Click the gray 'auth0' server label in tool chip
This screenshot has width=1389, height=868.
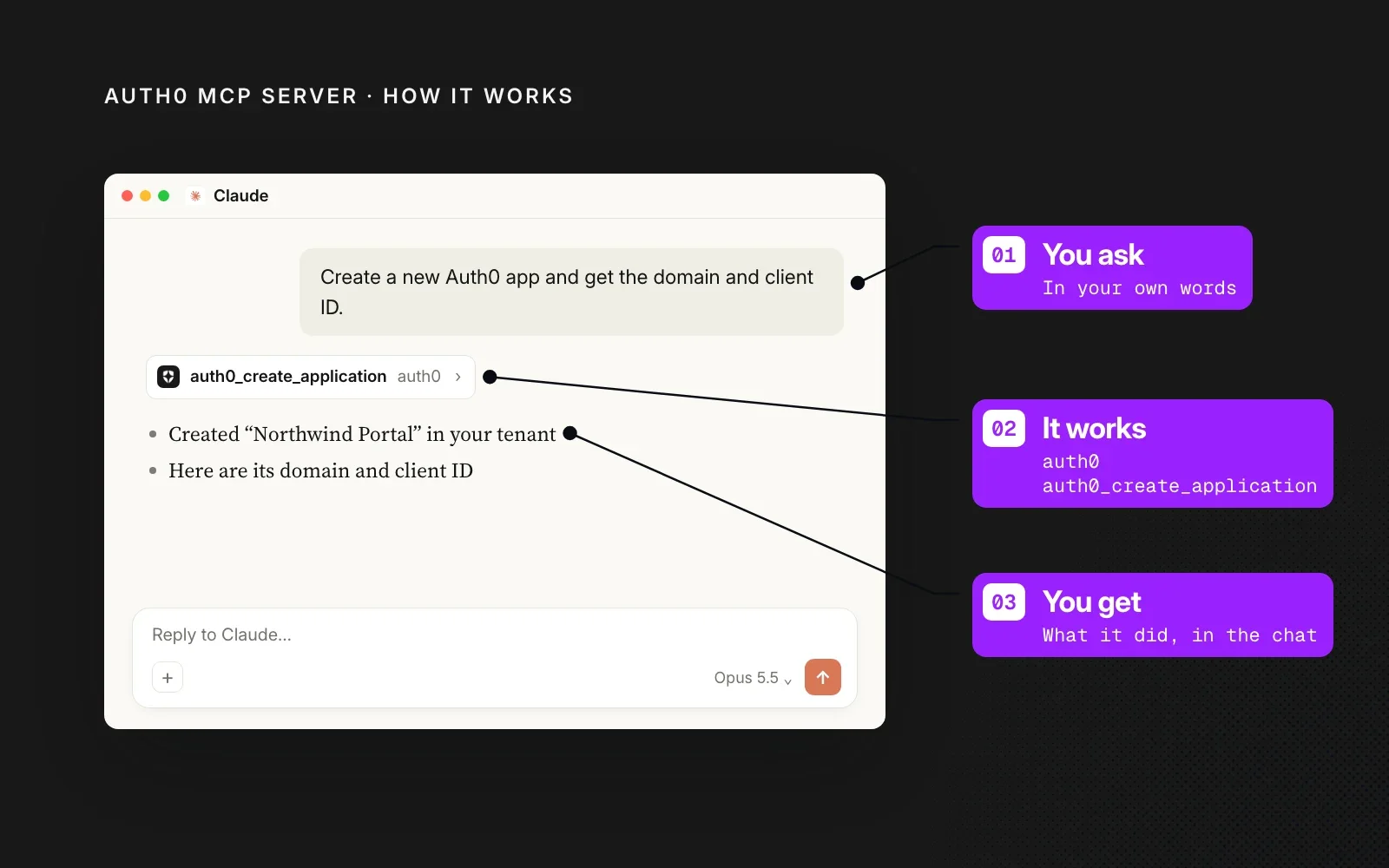[419, 377]
